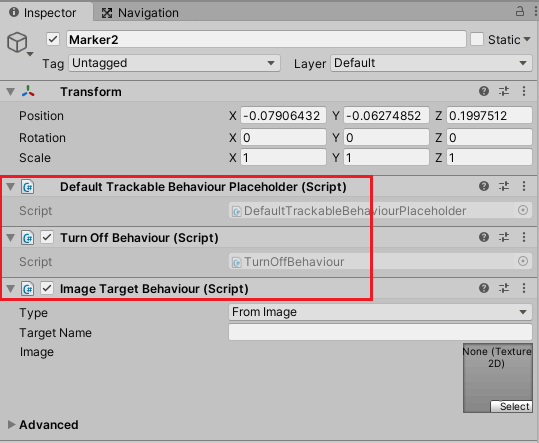
Task: Open help for Image Target Behaviour
Action: point(484,288)
